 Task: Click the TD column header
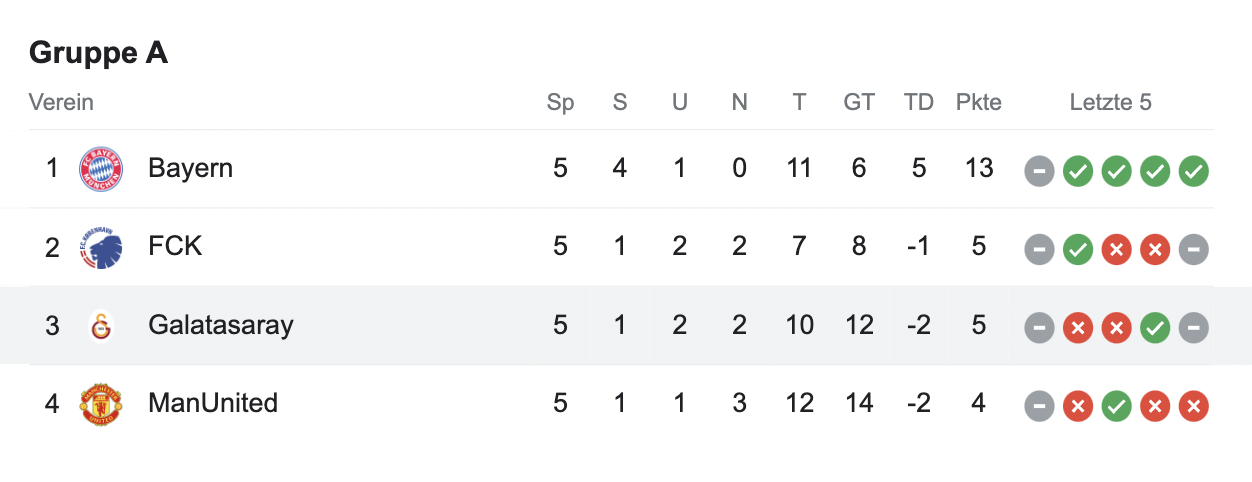pos(918,102)
